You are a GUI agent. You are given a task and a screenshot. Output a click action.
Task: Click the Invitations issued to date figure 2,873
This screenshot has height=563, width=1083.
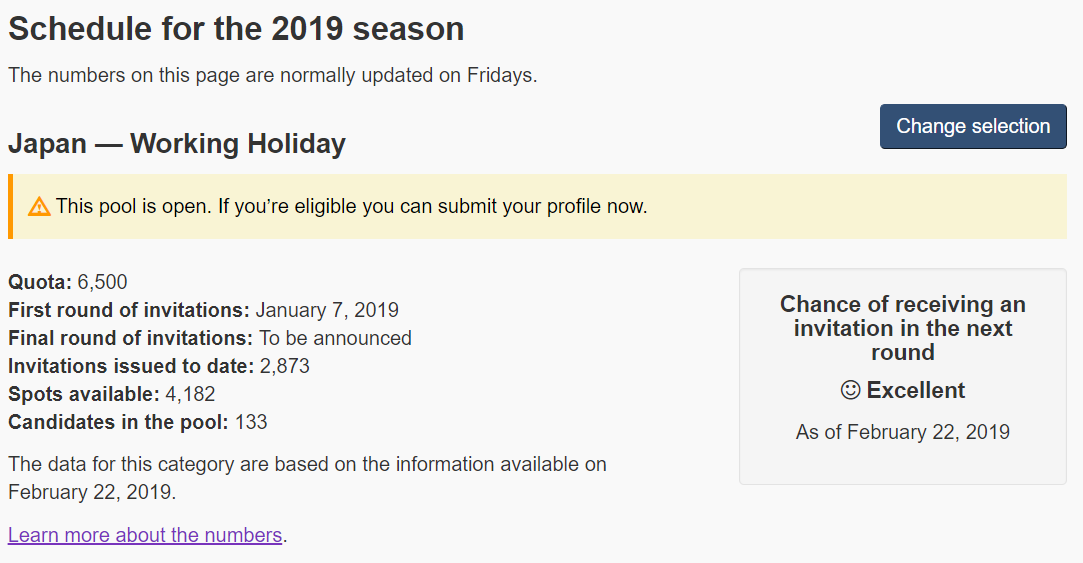(x=285, y=366)
